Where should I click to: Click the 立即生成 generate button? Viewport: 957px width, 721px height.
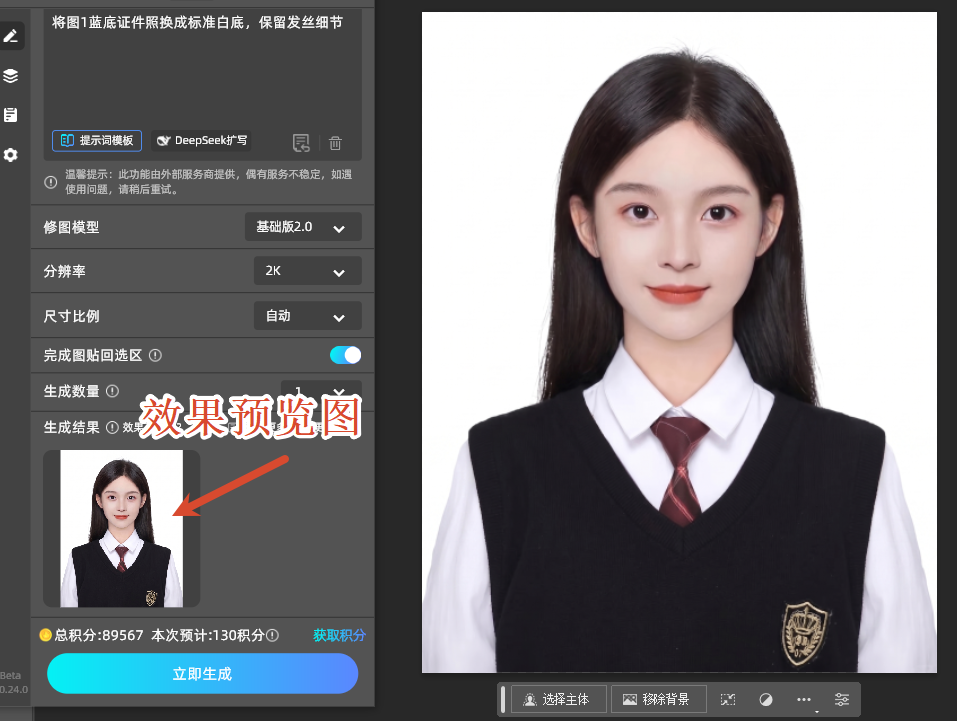point(202,673)
